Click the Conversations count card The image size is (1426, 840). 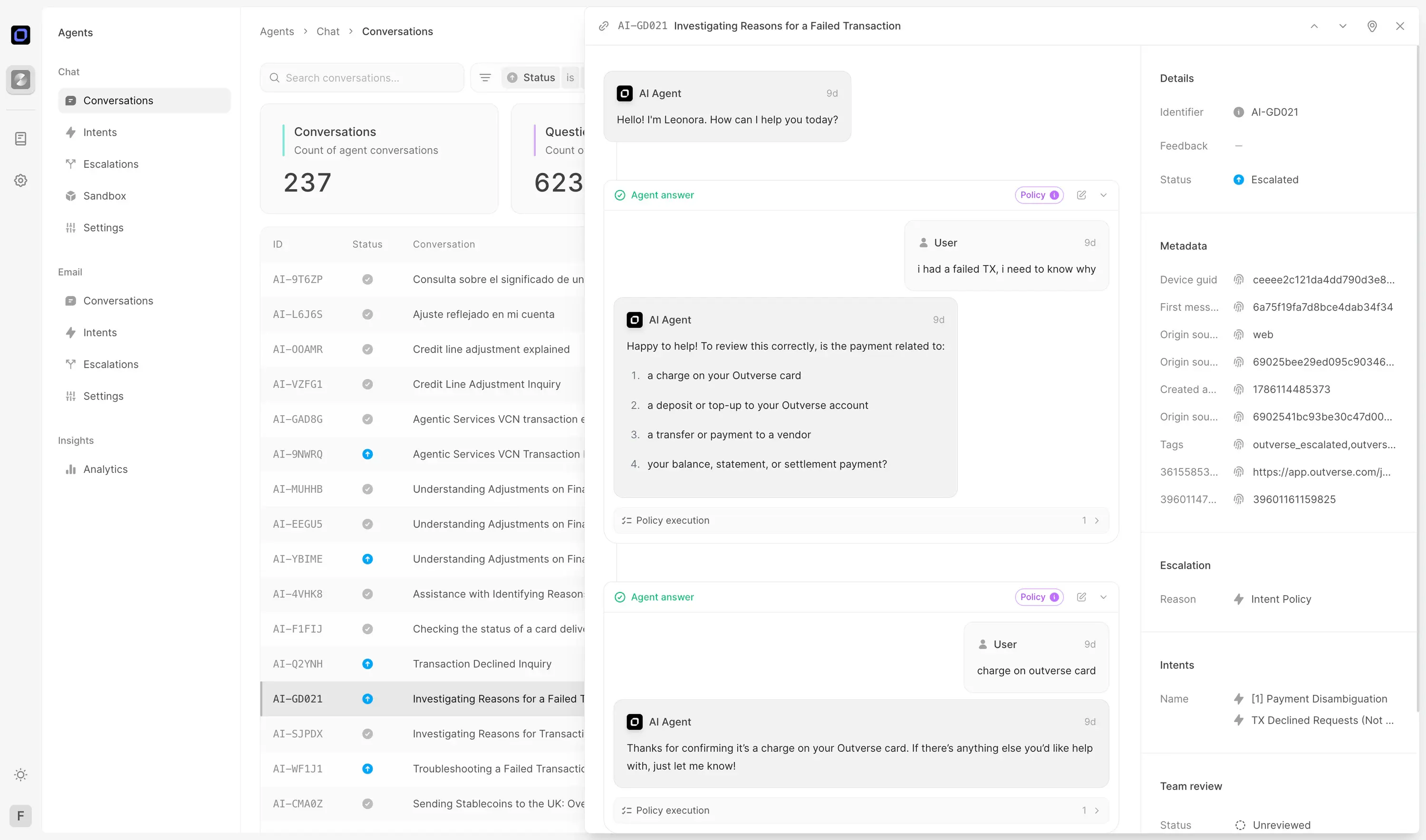coord(379,159)
